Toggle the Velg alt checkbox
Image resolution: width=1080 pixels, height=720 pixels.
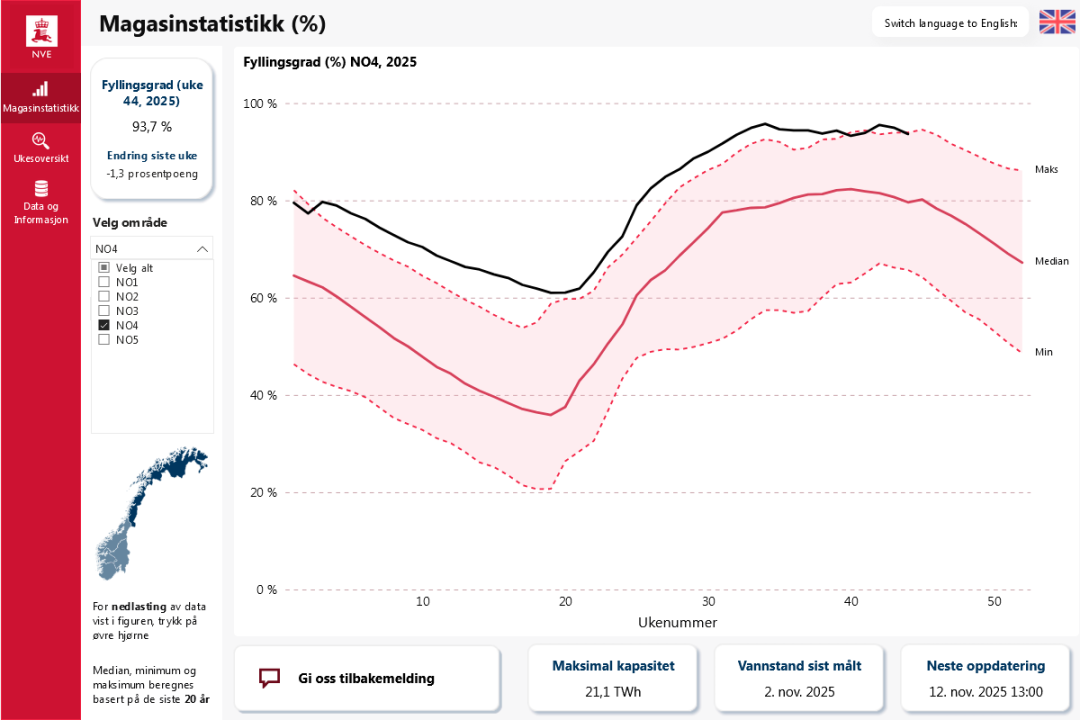click(x=104, y=268)
